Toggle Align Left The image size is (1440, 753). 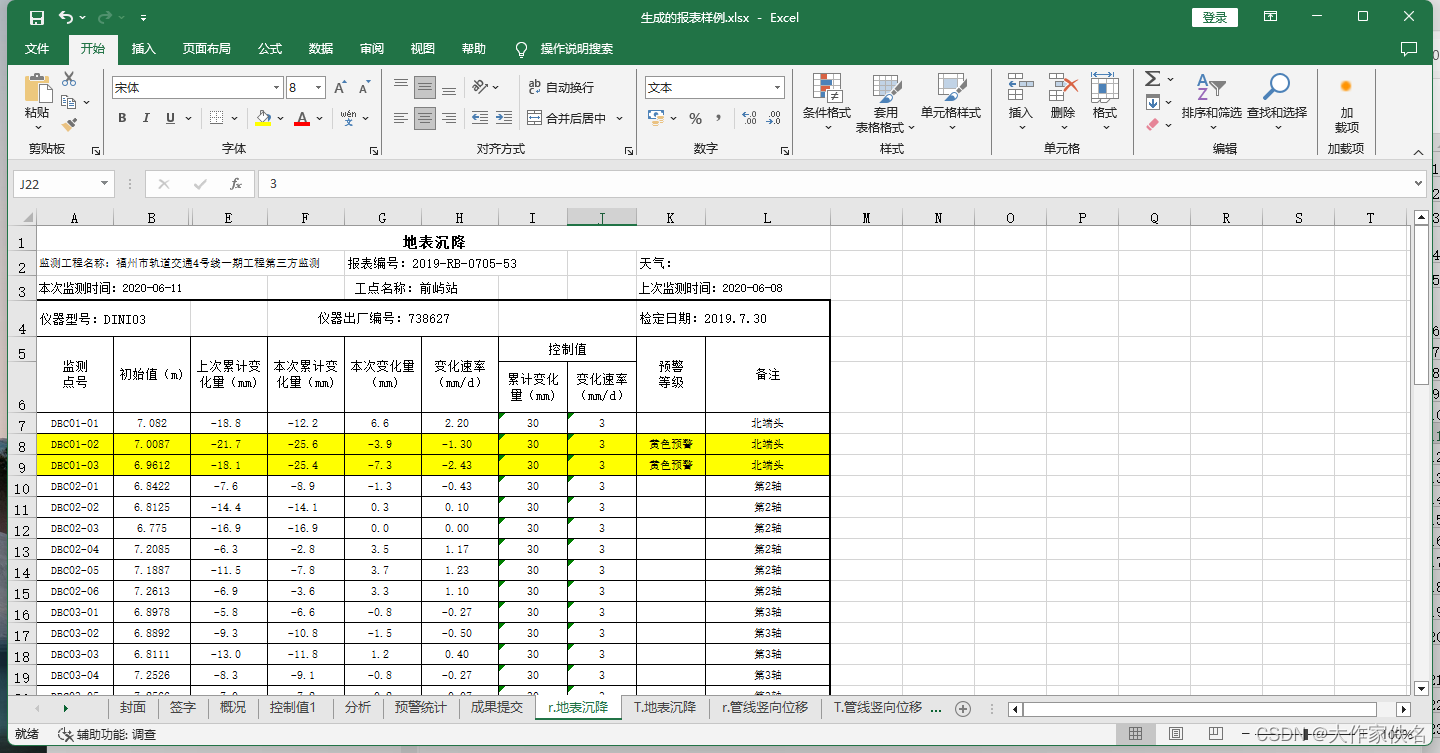point(401,118)
